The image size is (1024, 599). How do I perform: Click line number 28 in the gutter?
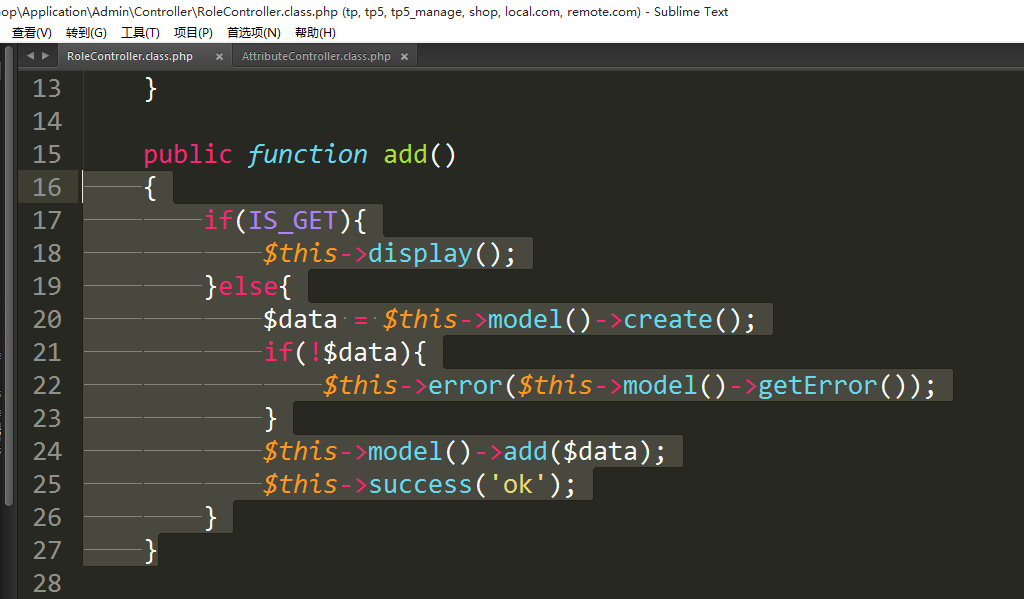[x=47, y=583]
